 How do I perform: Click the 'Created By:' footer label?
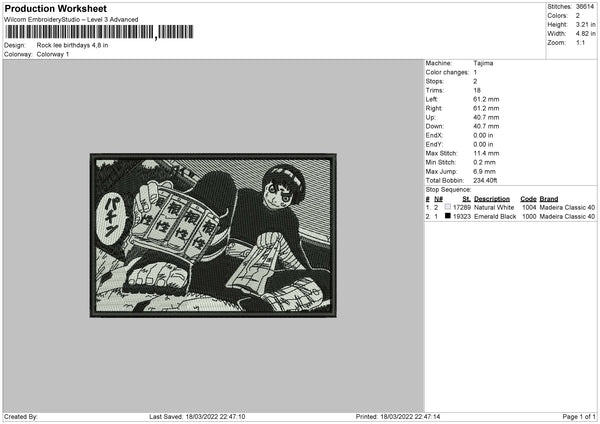21,417
